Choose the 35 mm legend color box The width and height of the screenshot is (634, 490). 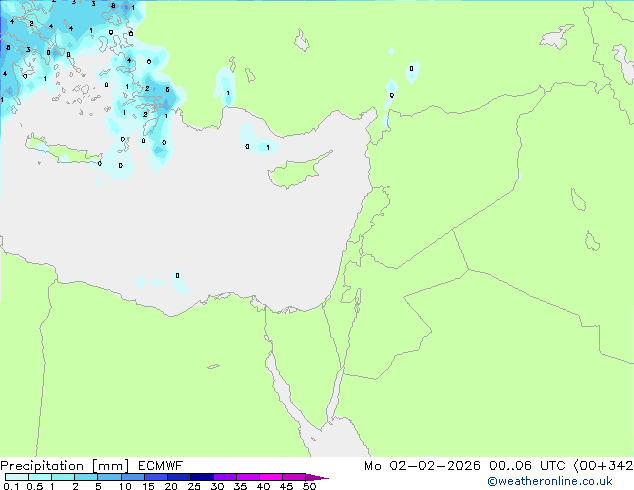(247, 477)
